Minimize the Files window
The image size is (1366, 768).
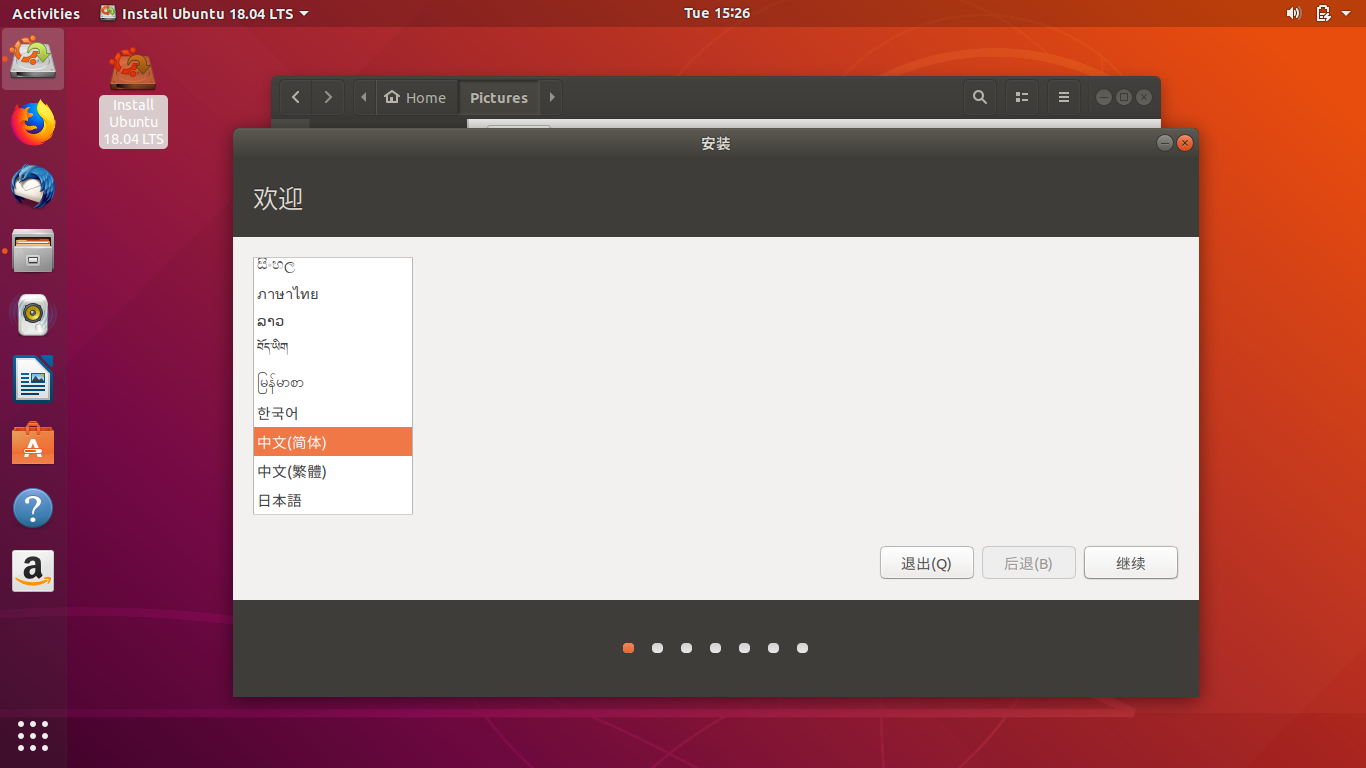(1104, 97)
